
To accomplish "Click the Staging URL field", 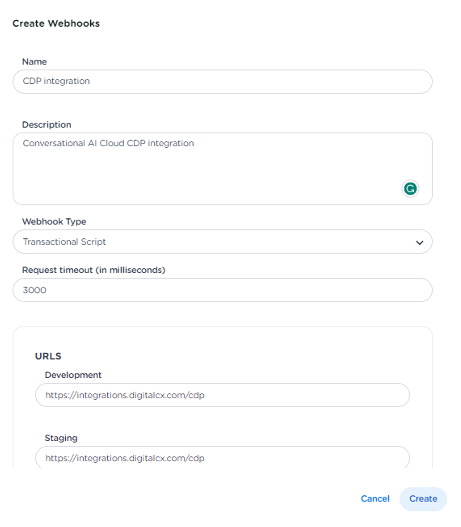I will [222, 457].
